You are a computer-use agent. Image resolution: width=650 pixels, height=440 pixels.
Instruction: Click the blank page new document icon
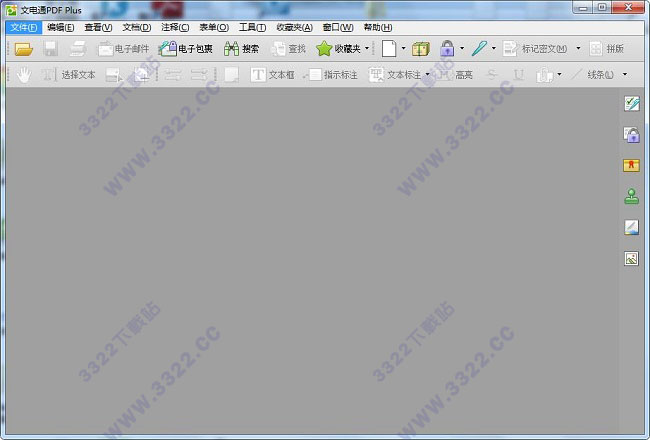coord(389,49)
